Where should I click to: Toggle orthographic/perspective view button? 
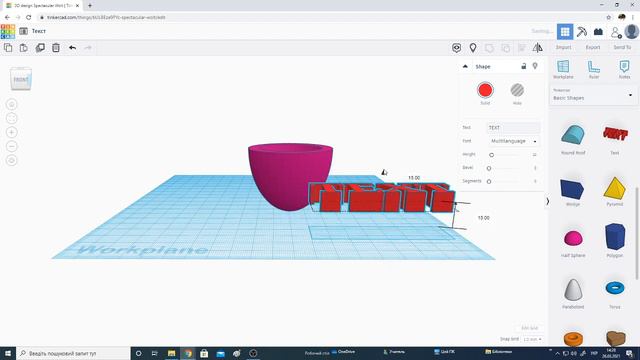(11, 160)
